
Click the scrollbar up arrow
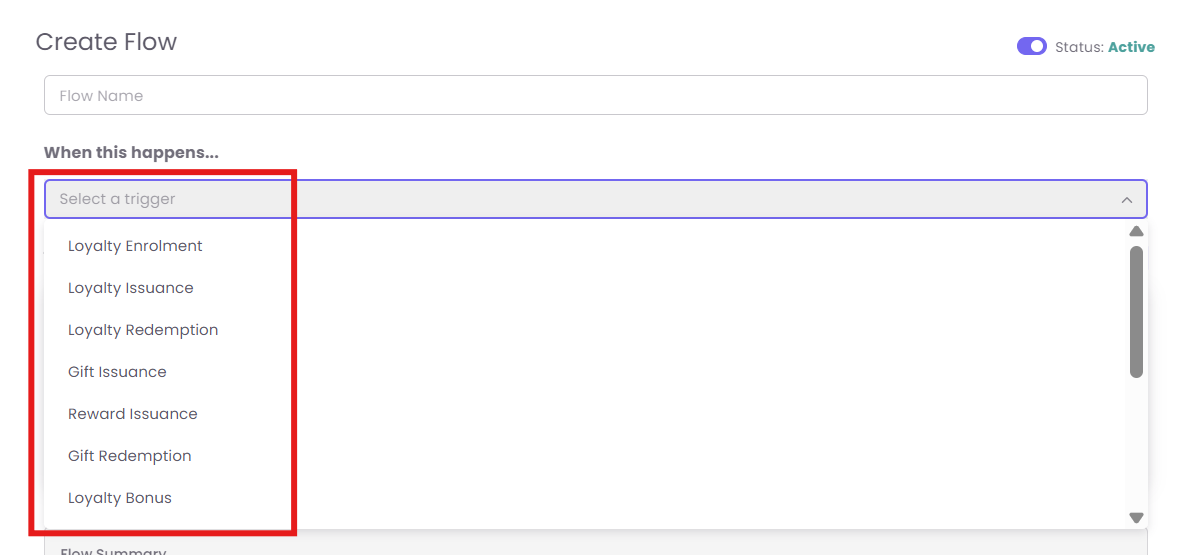1136,231
